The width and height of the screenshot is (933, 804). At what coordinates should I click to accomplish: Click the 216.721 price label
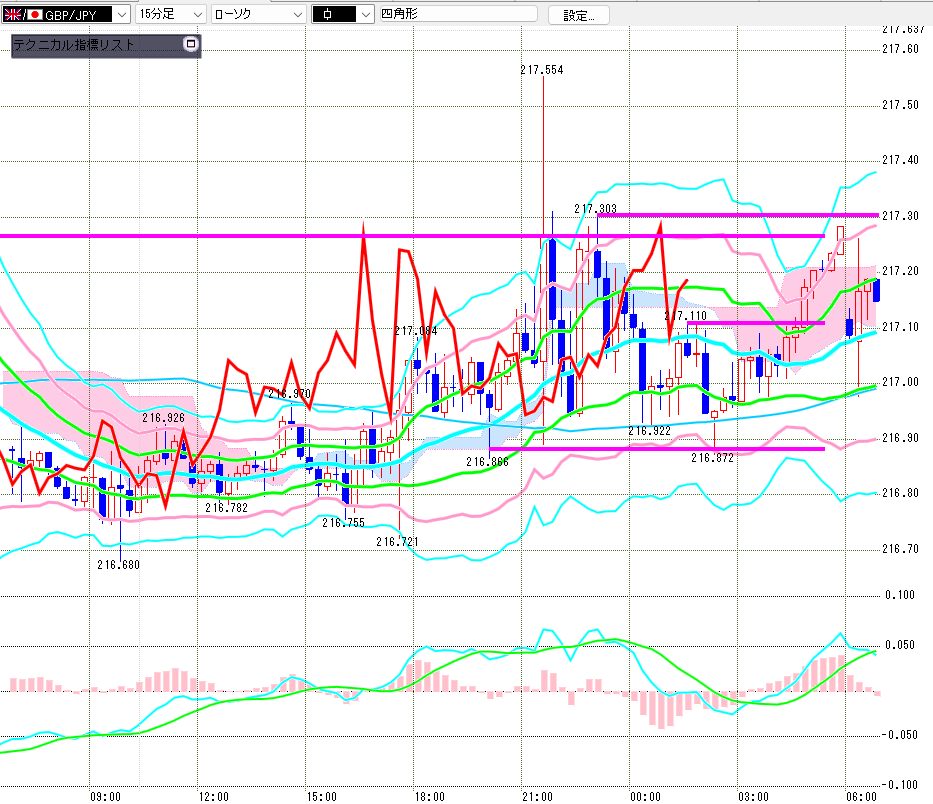point(397,542)
